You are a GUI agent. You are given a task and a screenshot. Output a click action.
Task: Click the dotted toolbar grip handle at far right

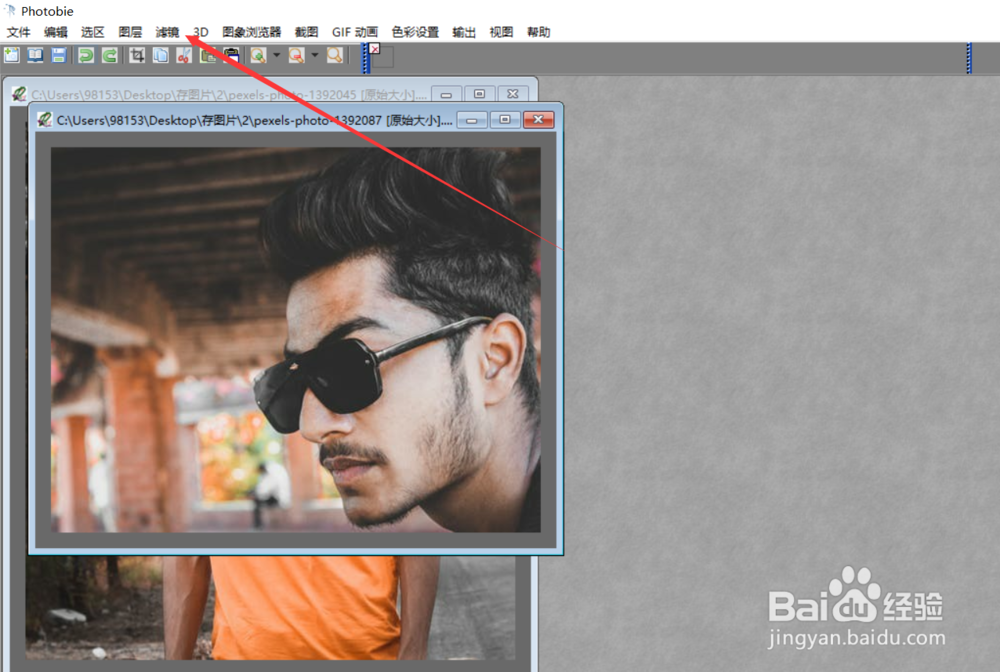(969, 58)
